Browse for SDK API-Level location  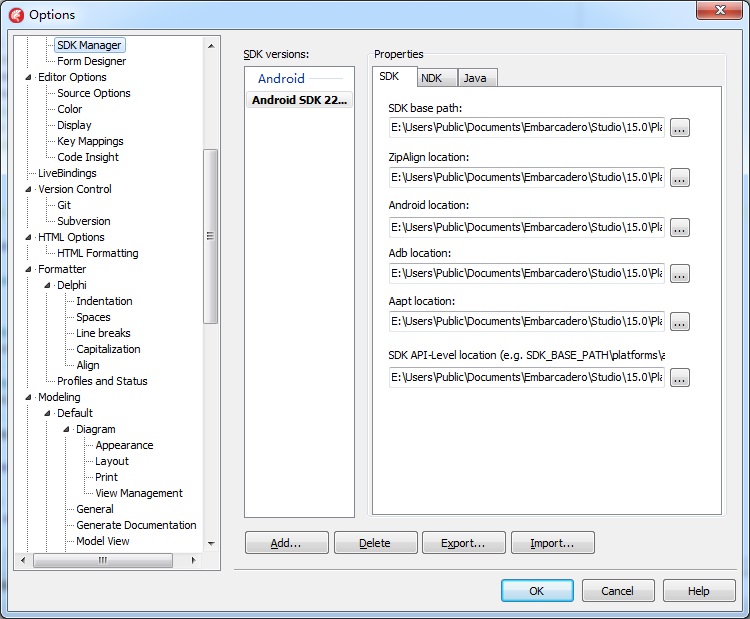[x=679, y=377]
